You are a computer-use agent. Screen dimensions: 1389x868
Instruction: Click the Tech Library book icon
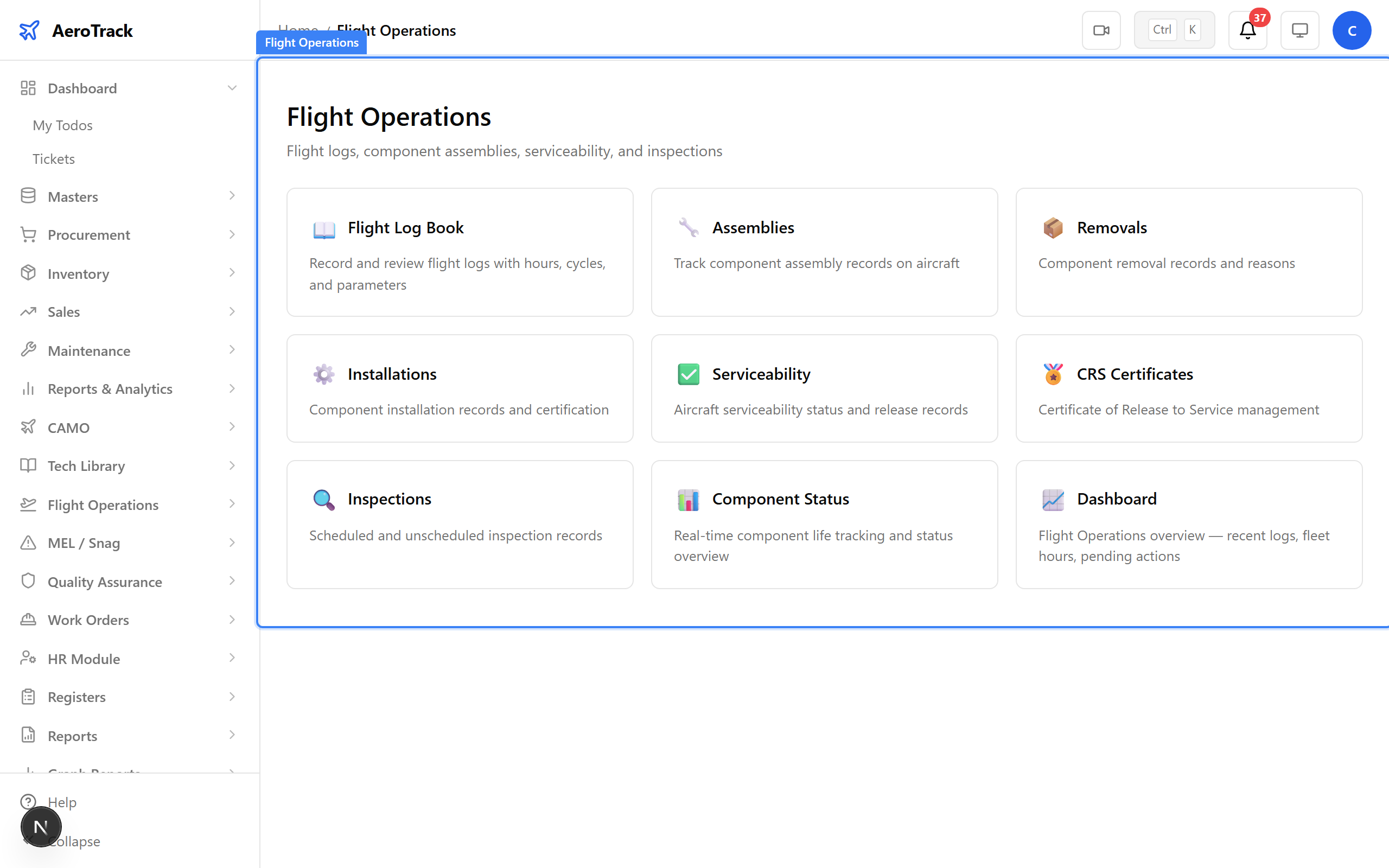[x=28, y=465]
